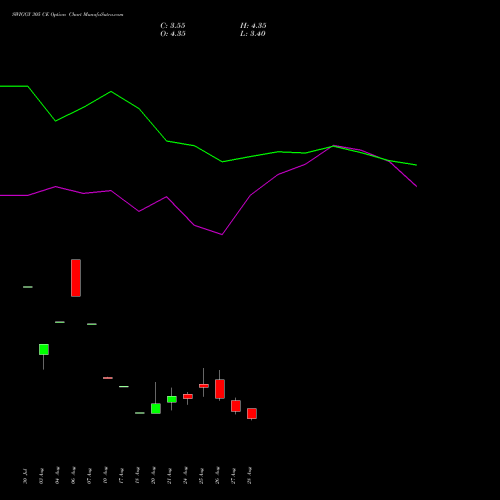
Task: Click the "24 Aug" date axis label
Action: (x=186, y=476)
